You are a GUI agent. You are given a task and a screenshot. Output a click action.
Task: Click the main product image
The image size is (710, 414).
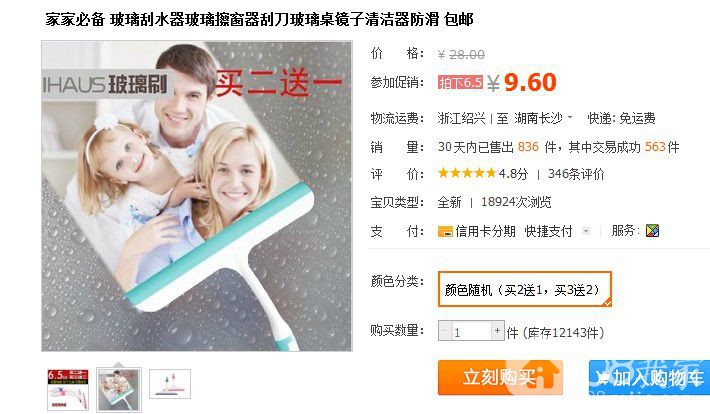pyautogui.click(x=197, y=196)
